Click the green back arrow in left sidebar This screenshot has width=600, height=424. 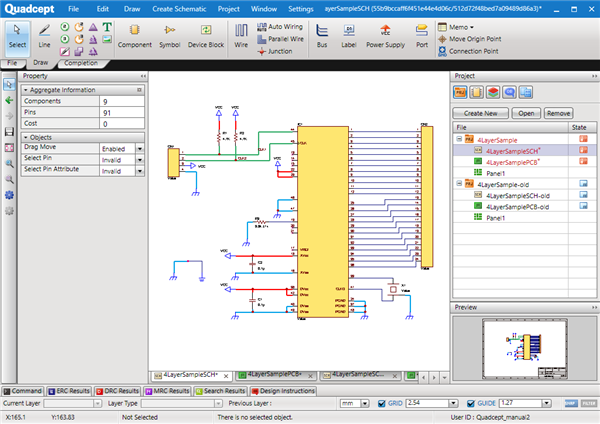pos(9,100)
